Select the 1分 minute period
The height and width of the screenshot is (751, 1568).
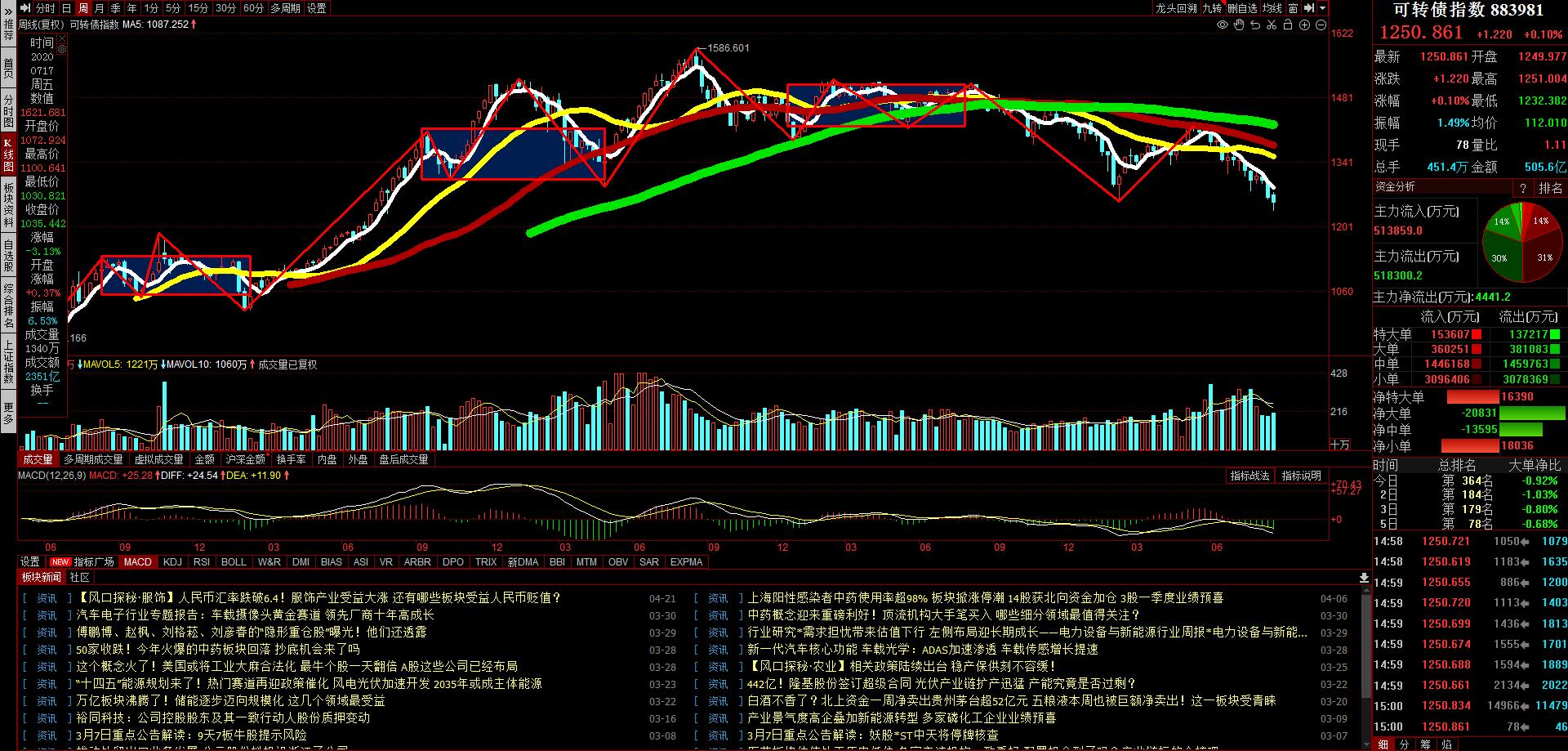click(x=150, y=8)
